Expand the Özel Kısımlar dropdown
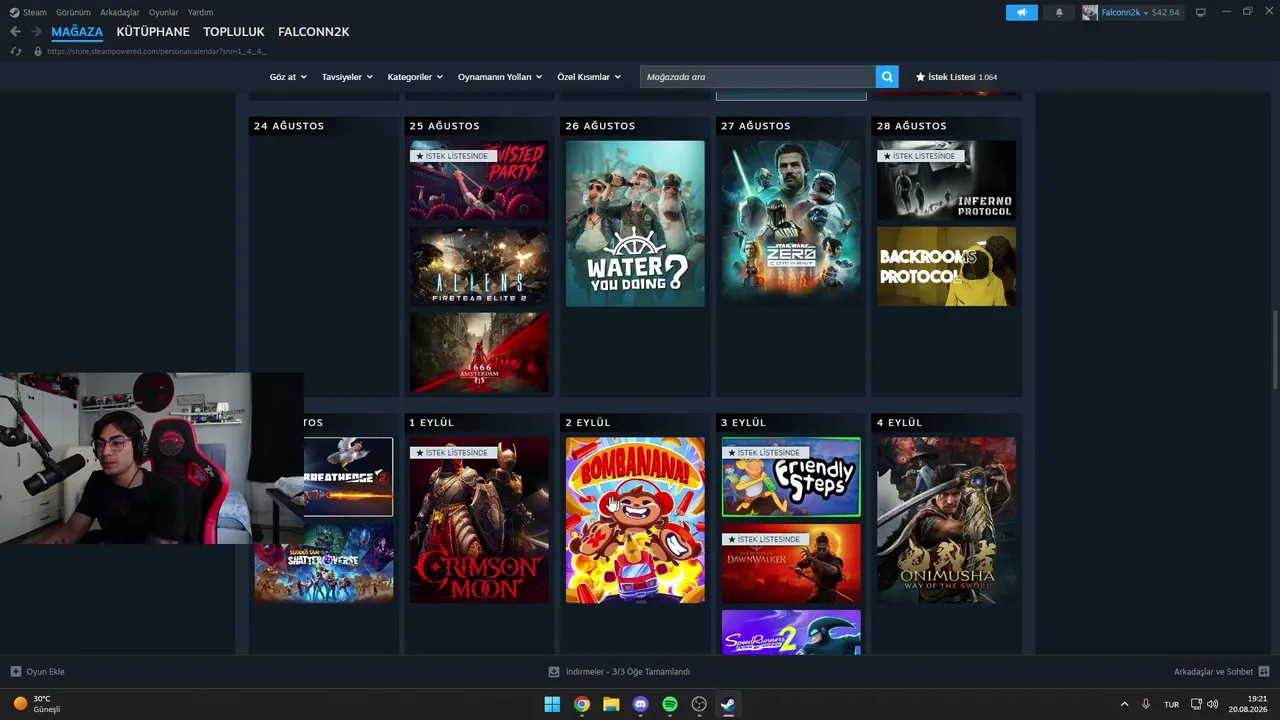 coord(589,77)
